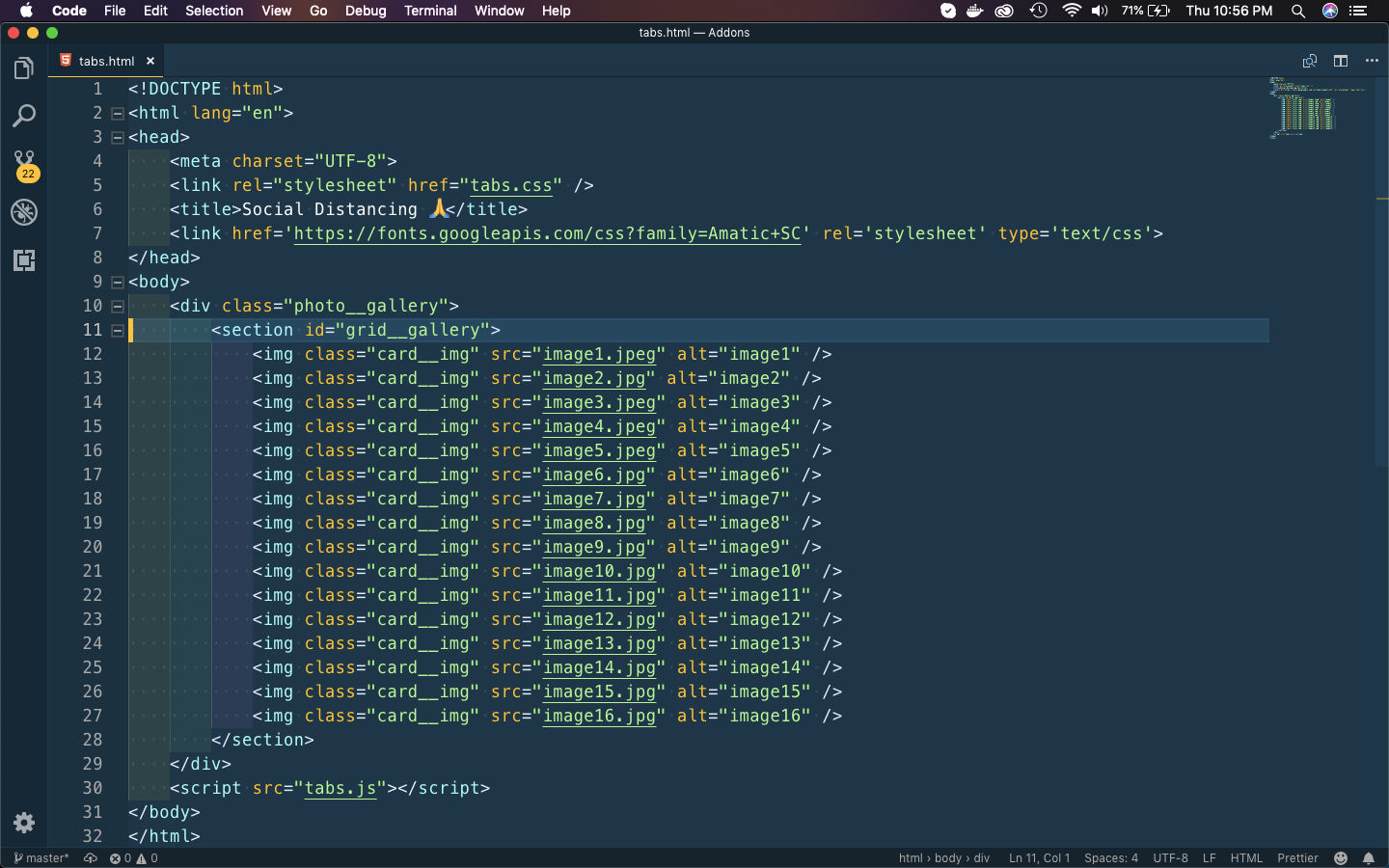Viewport: 1389px width, 868px height.
Task: Click the minimap code overview
Action: pyautogui.click(x=1317, y=108)
